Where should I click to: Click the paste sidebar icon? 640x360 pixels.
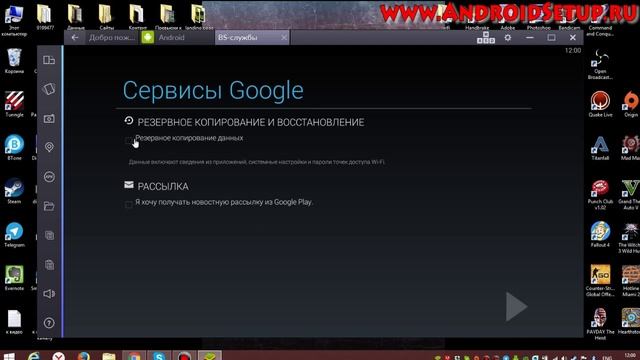click(49, 265)
